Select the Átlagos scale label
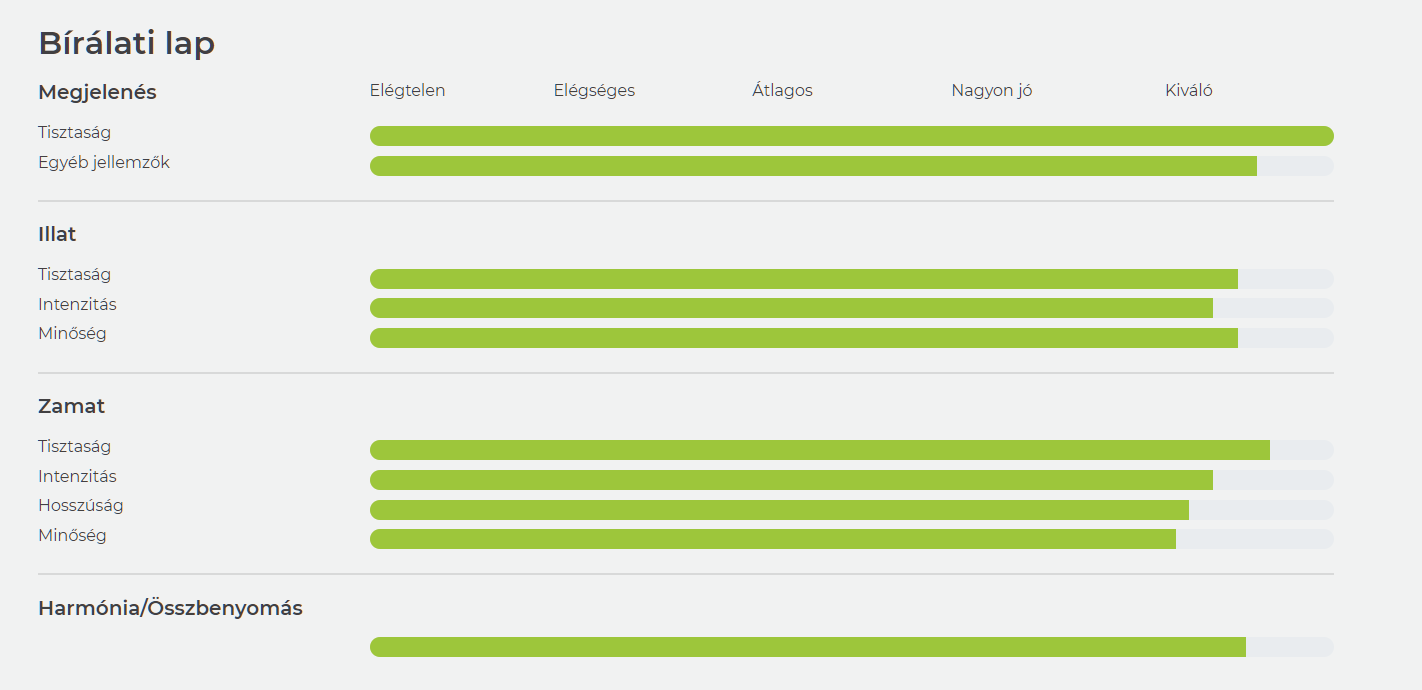The image size is (1422, 690). (x=782, y=91)
